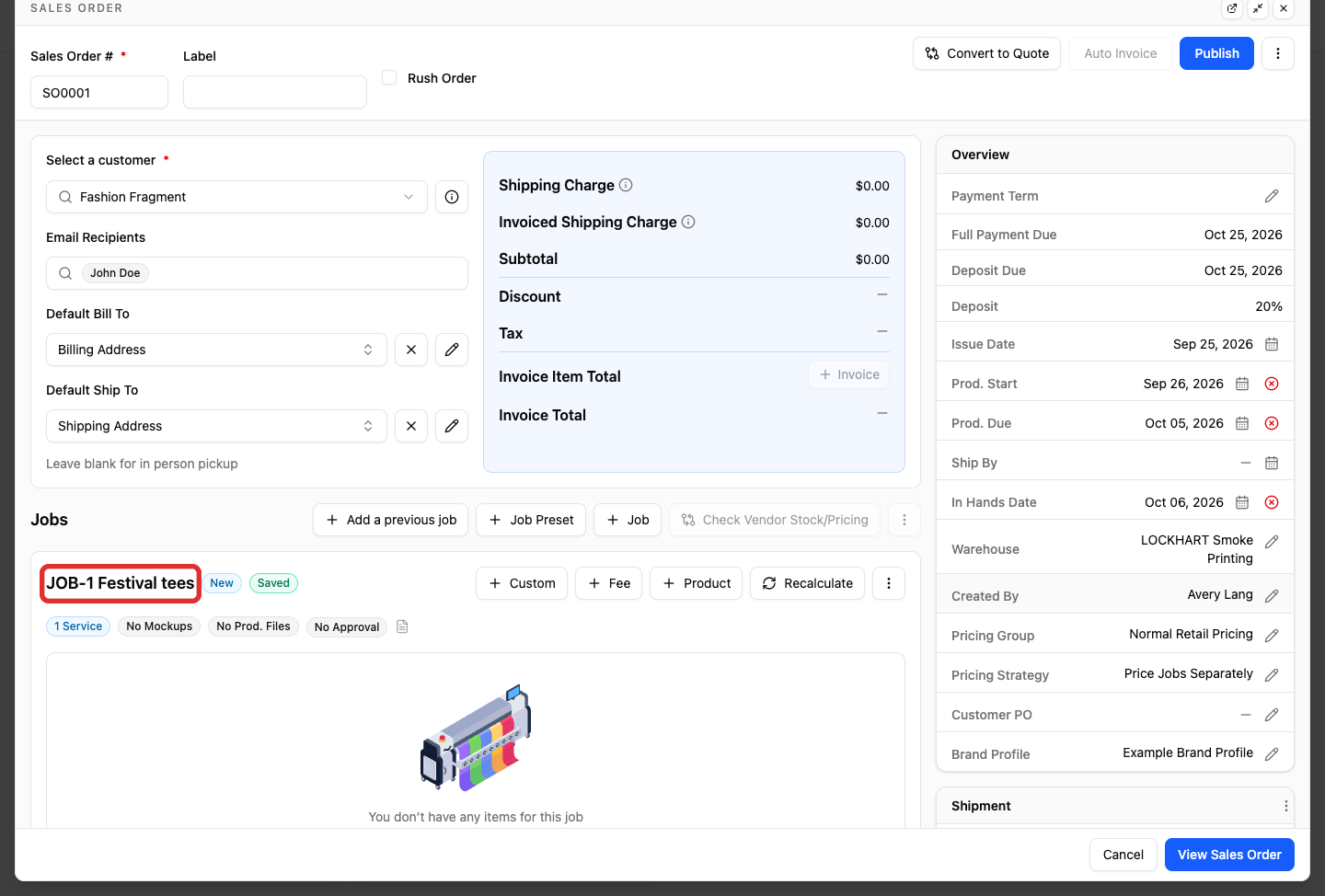
Task: Click View Sales Order
Action: [x=1229, y=855]
